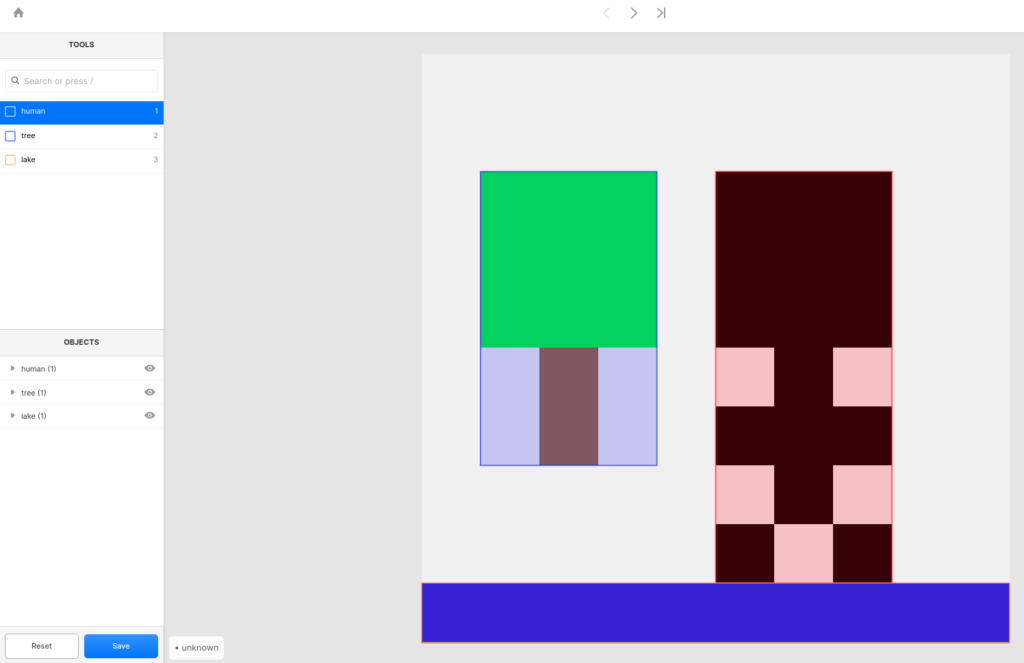
Task: Go to the home page icon
Action: coord(18,13)
